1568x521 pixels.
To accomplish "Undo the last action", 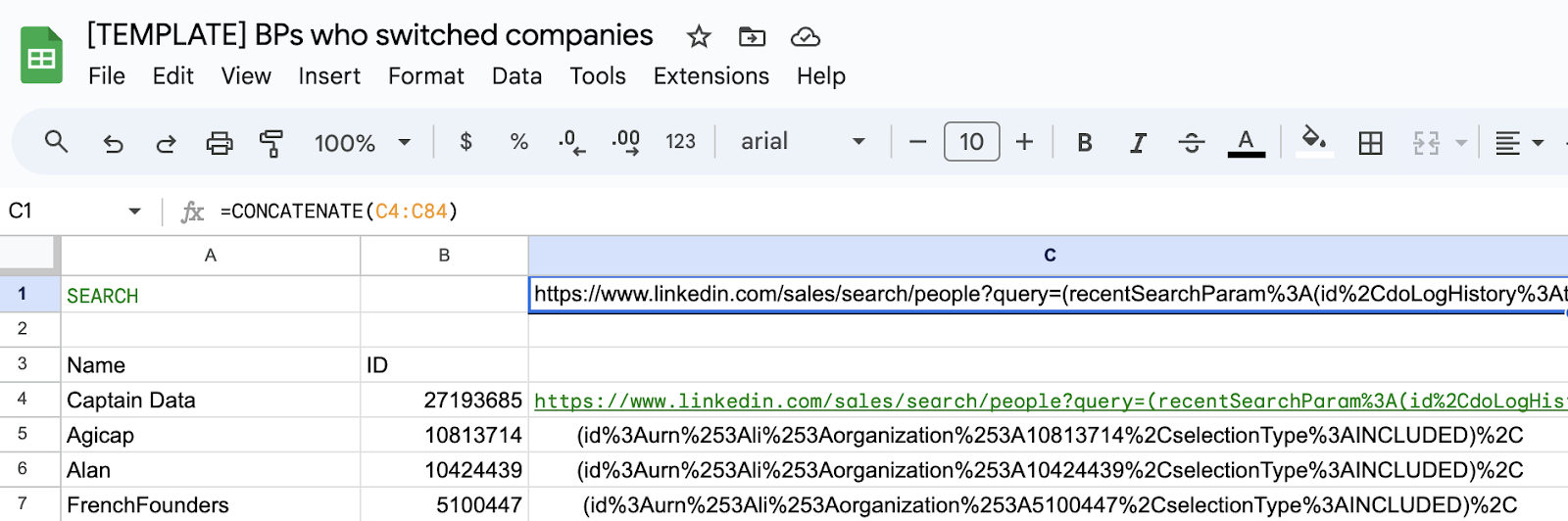I will click(x=114, y=143).
